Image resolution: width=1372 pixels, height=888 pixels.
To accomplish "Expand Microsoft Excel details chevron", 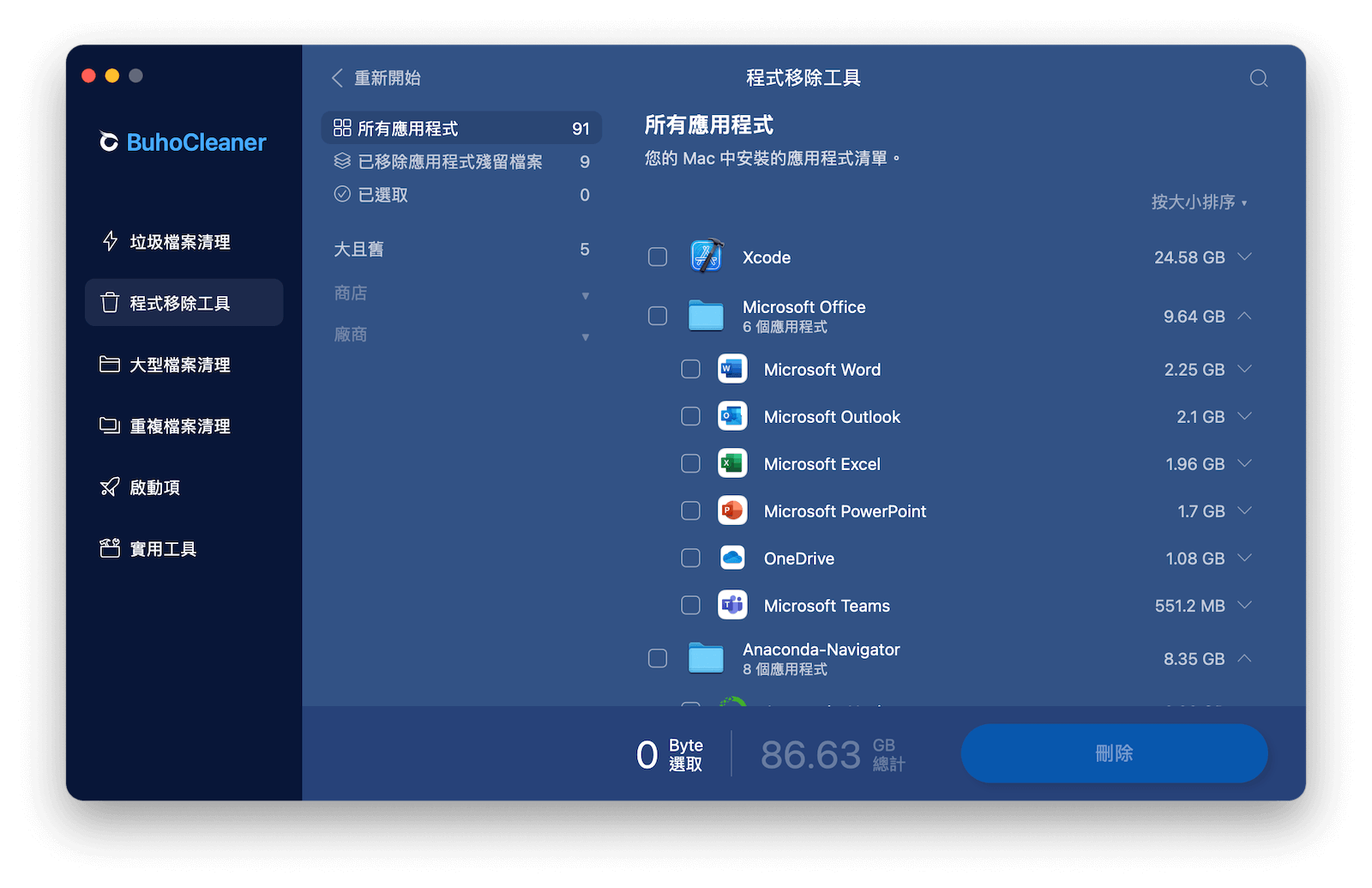I will point(1245,463).
